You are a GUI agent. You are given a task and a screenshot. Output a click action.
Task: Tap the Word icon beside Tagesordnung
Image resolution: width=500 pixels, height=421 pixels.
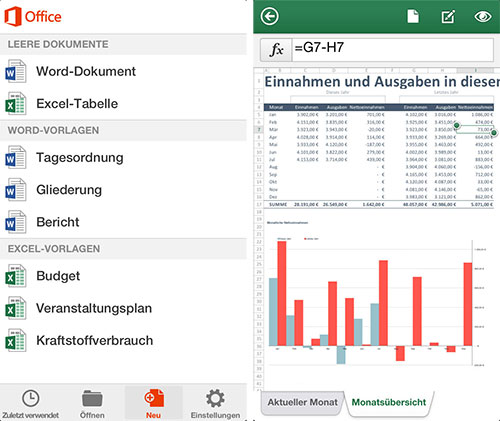(16, 157)
